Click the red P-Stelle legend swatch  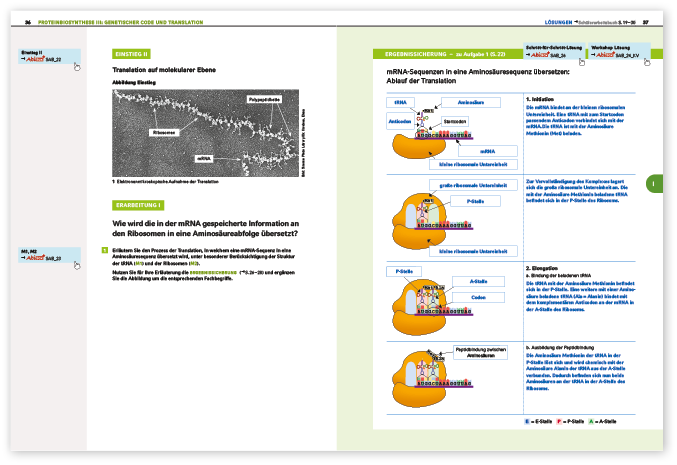pyautogui.click(x=557, y=422)
